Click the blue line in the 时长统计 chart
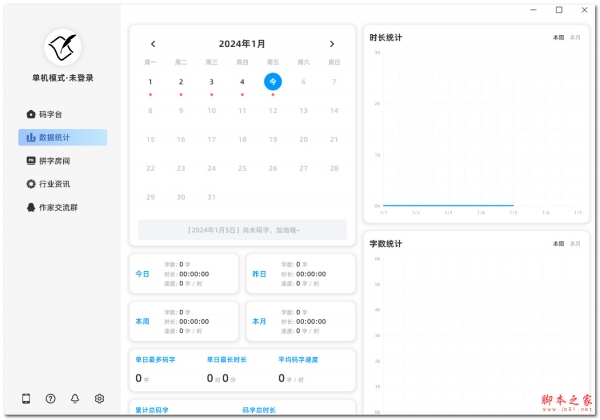 448,205
